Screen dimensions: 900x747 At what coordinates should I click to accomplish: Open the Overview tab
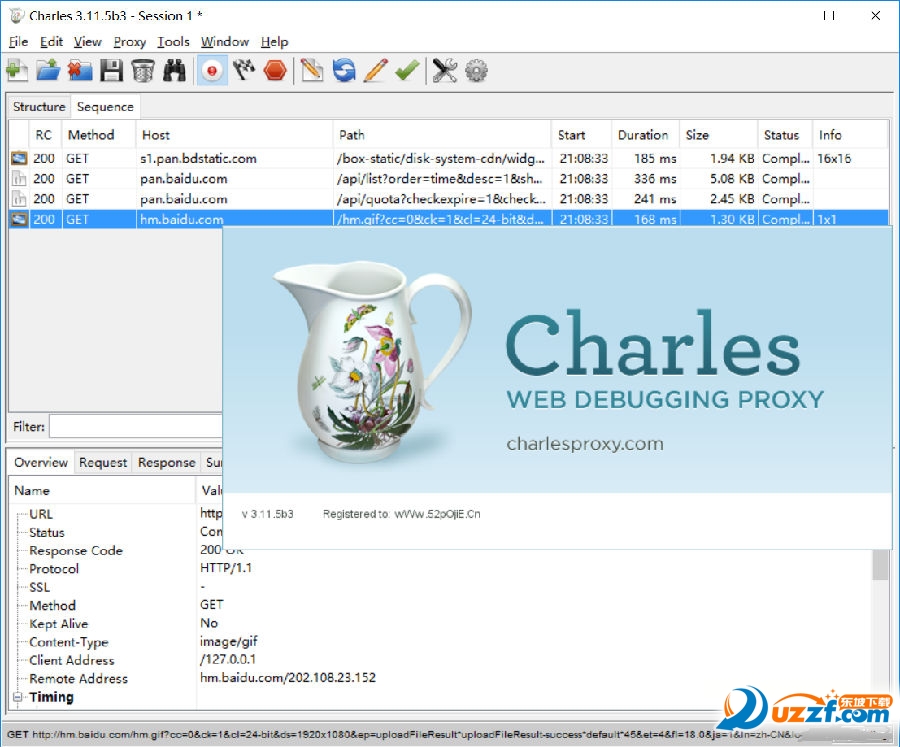(41, 462)
